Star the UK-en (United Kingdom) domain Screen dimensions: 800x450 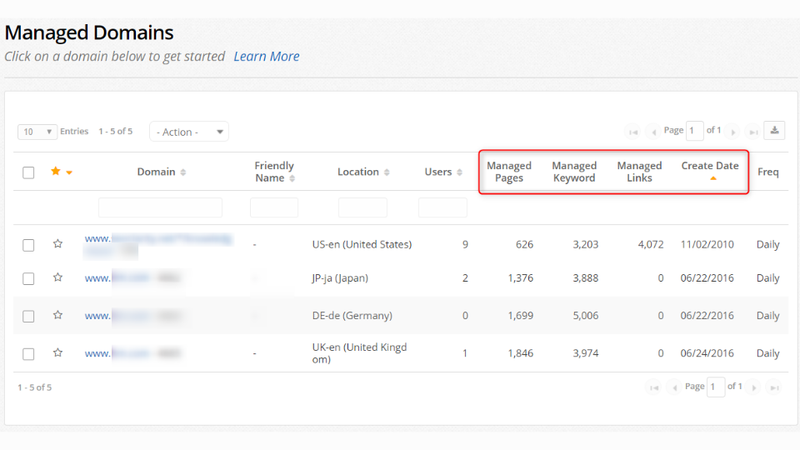58,353
